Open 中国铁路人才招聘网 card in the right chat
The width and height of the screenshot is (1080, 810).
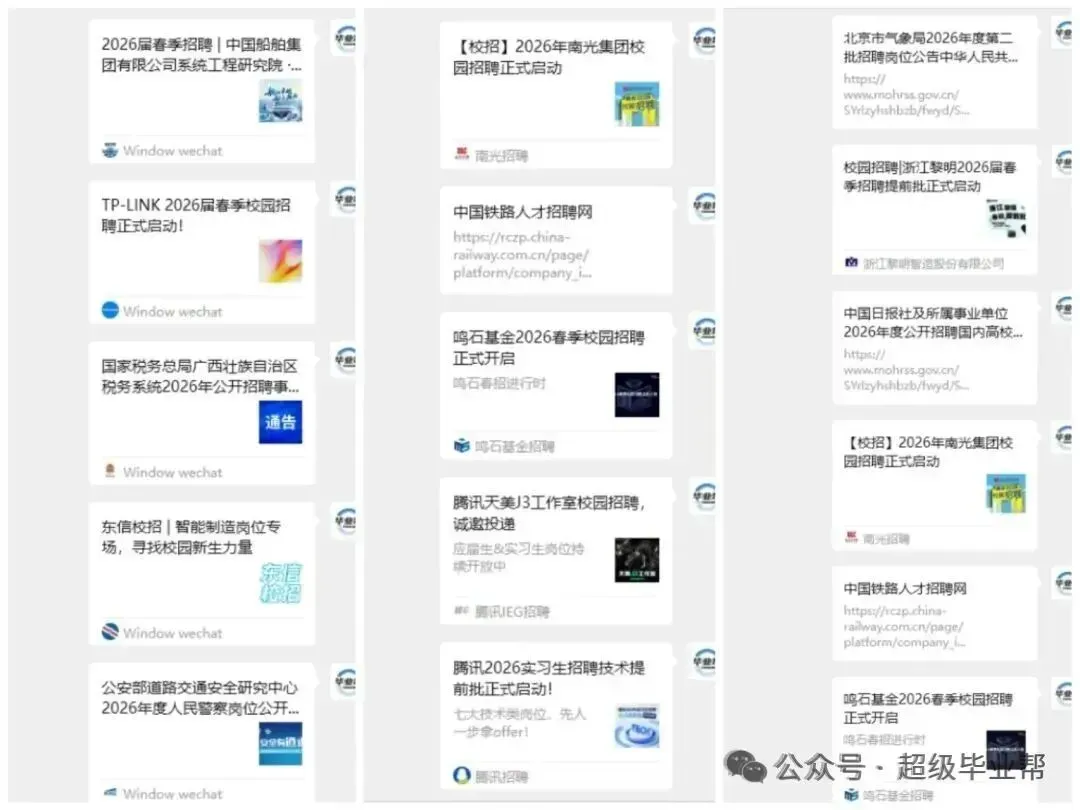pos(935,614)
